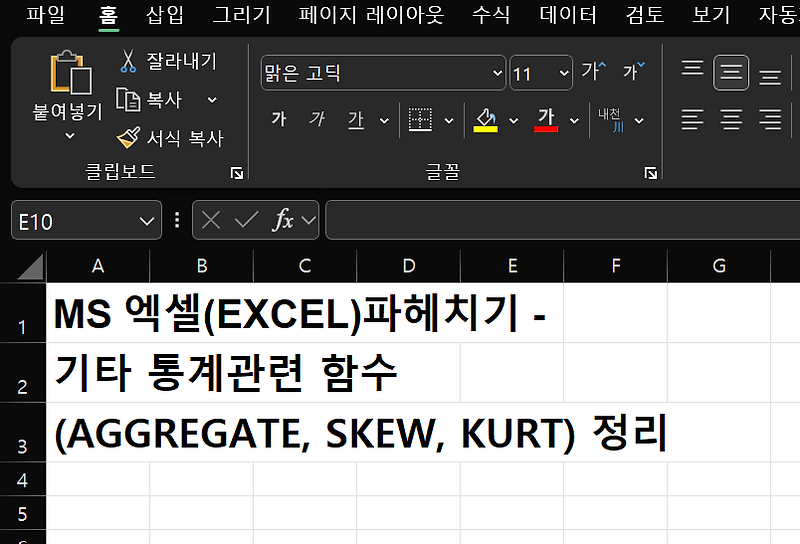Open fill color dropdown arrow
Screen dimensions: 800x544
pos(514,121)
